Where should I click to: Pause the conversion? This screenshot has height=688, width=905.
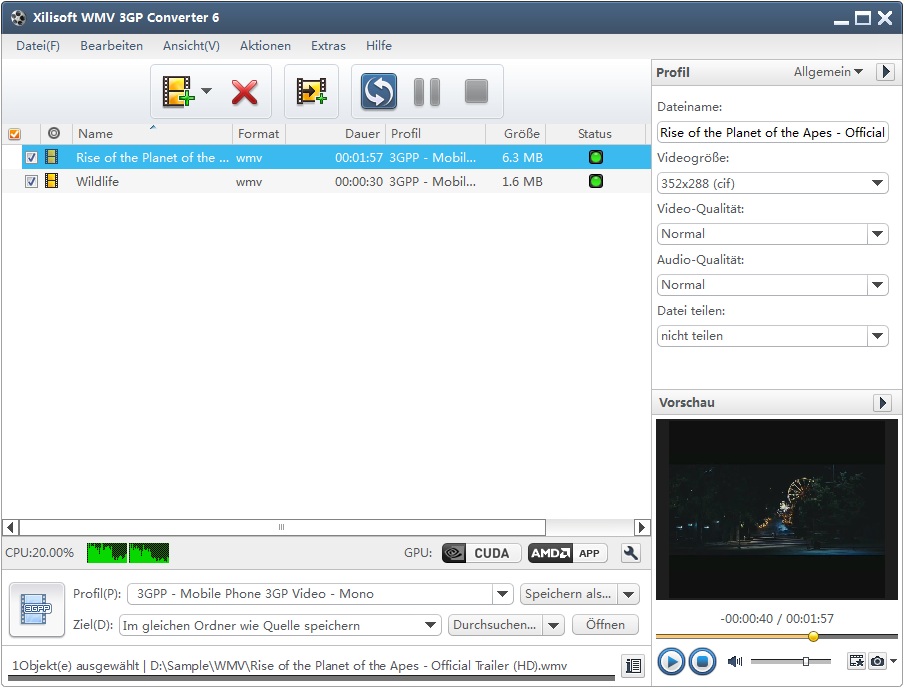pos(427,92)
